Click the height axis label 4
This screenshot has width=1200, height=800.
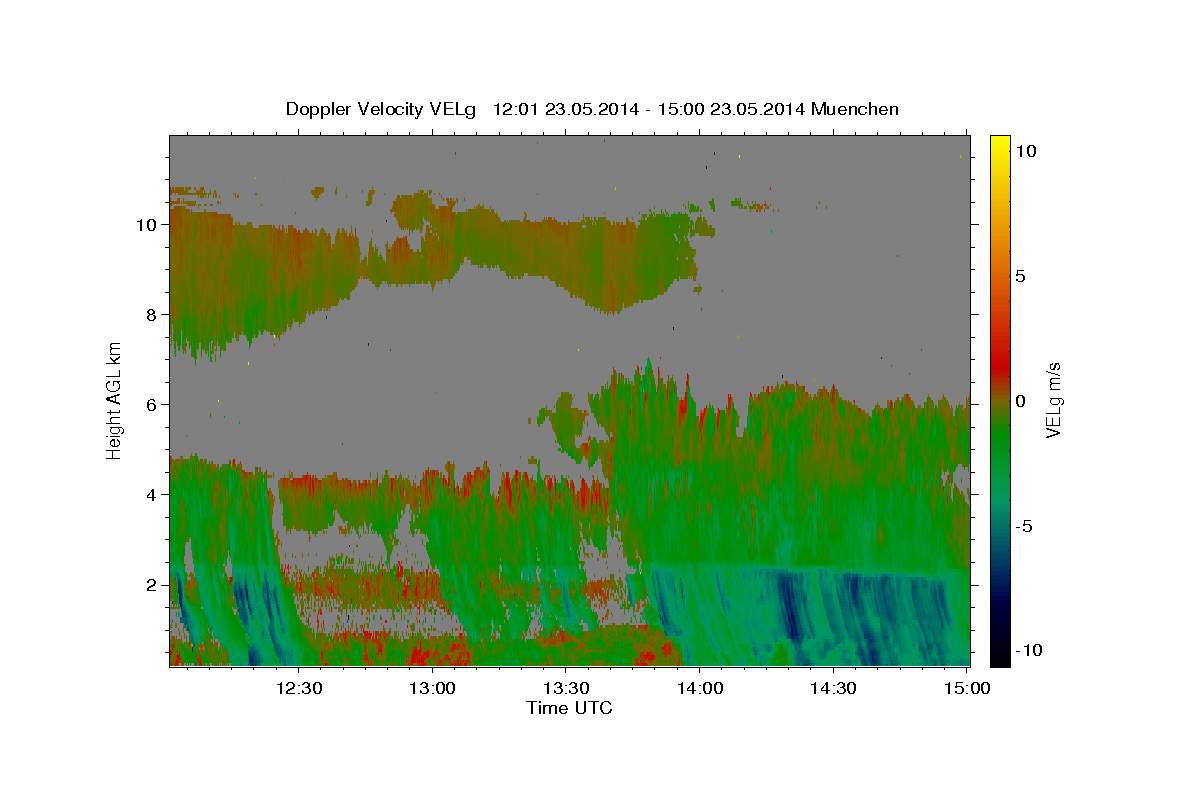[153, 495]
